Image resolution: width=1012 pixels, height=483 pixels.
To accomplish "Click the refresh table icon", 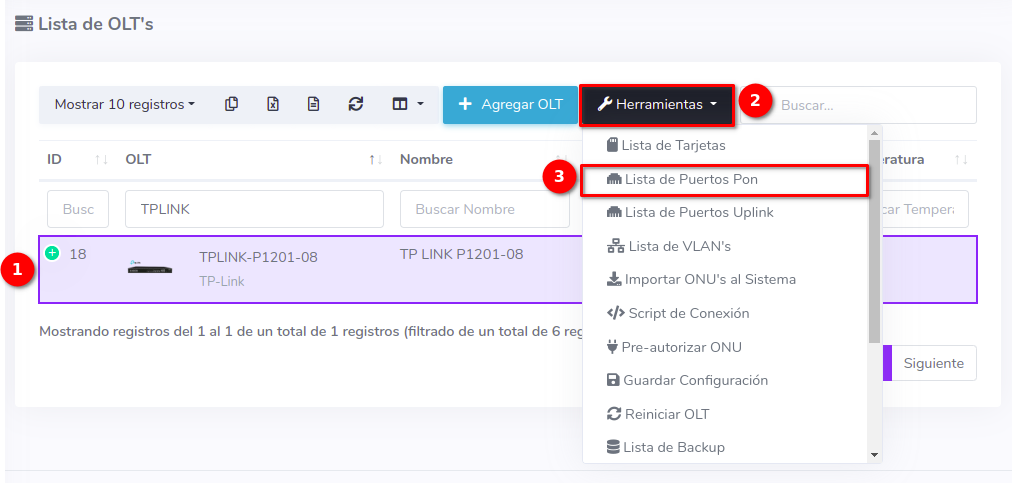I will point(355,104).
